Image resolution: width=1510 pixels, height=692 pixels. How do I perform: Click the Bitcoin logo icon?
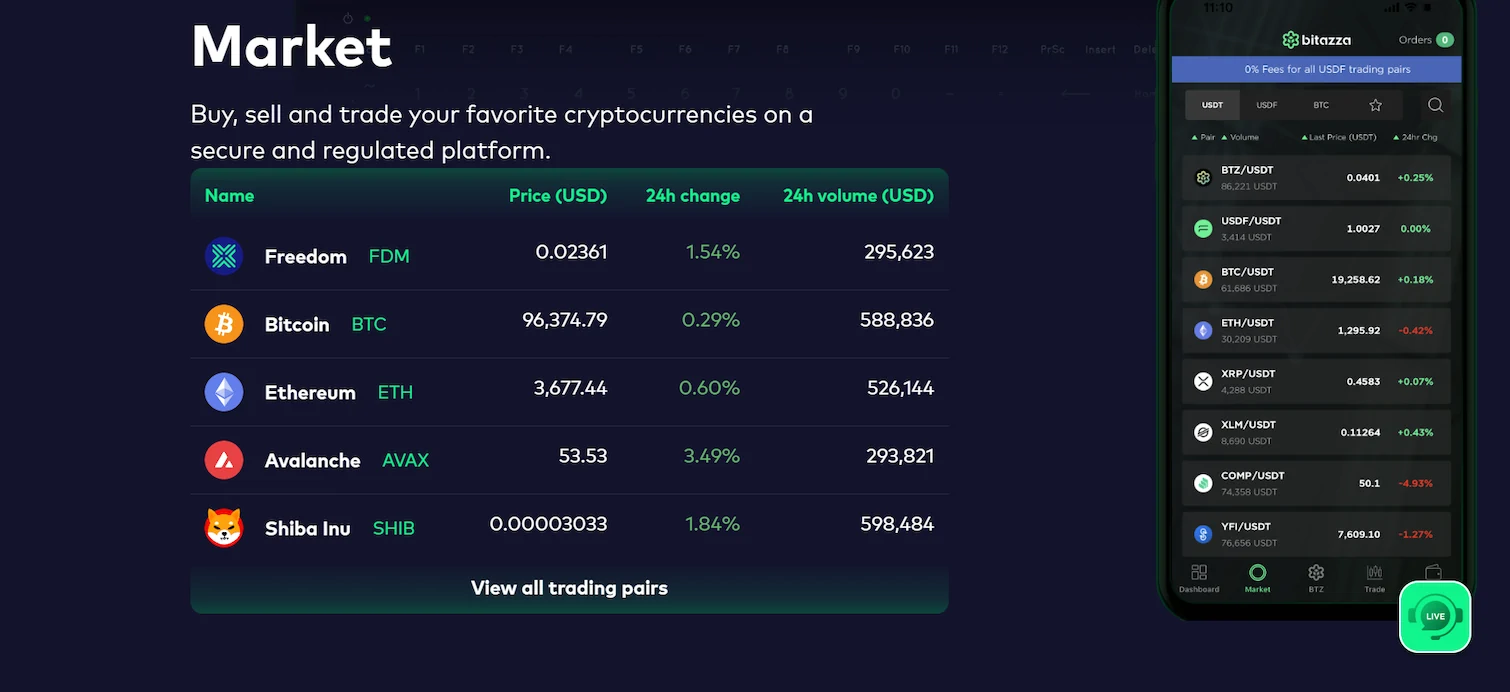224,324
